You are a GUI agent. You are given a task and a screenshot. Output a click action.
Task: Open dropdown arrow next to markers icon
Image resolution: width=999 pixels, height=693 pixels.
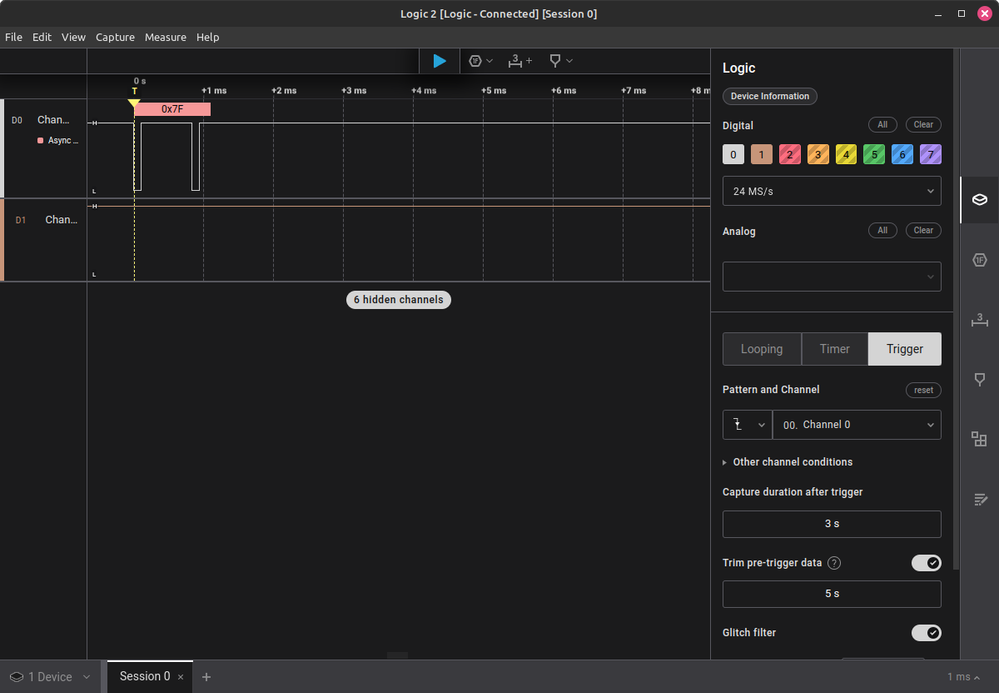(570, 61)
